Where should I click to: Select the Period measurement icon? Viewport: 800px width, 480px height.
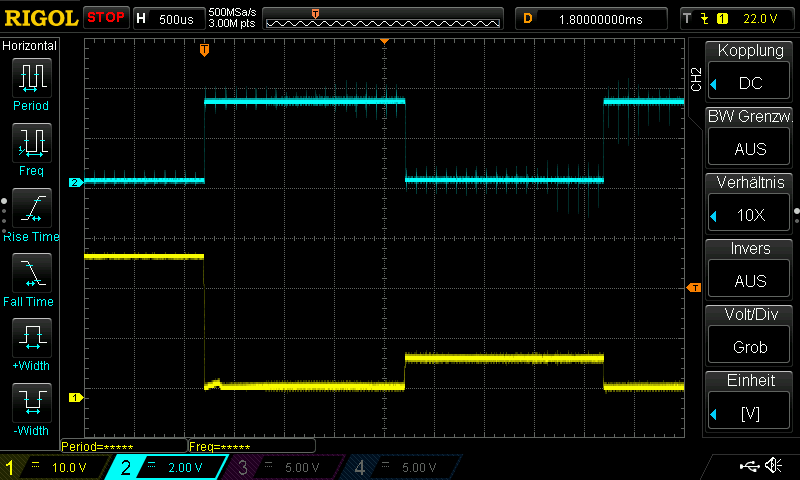coord(30,78)
